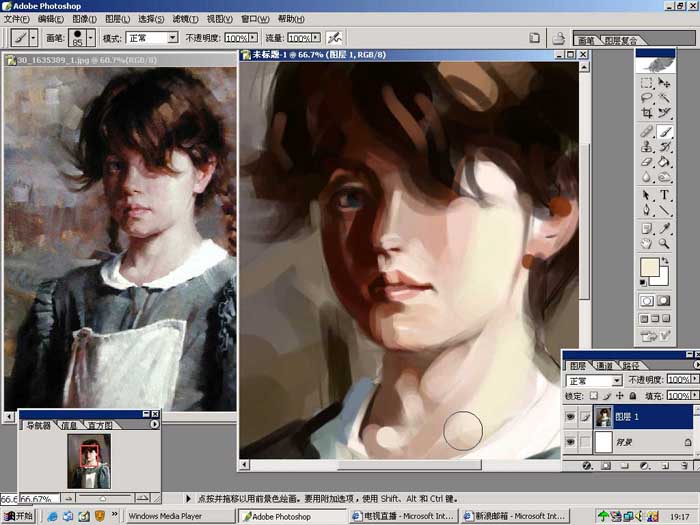
Task: Select the Healing Brush tool
Action: 646,132
